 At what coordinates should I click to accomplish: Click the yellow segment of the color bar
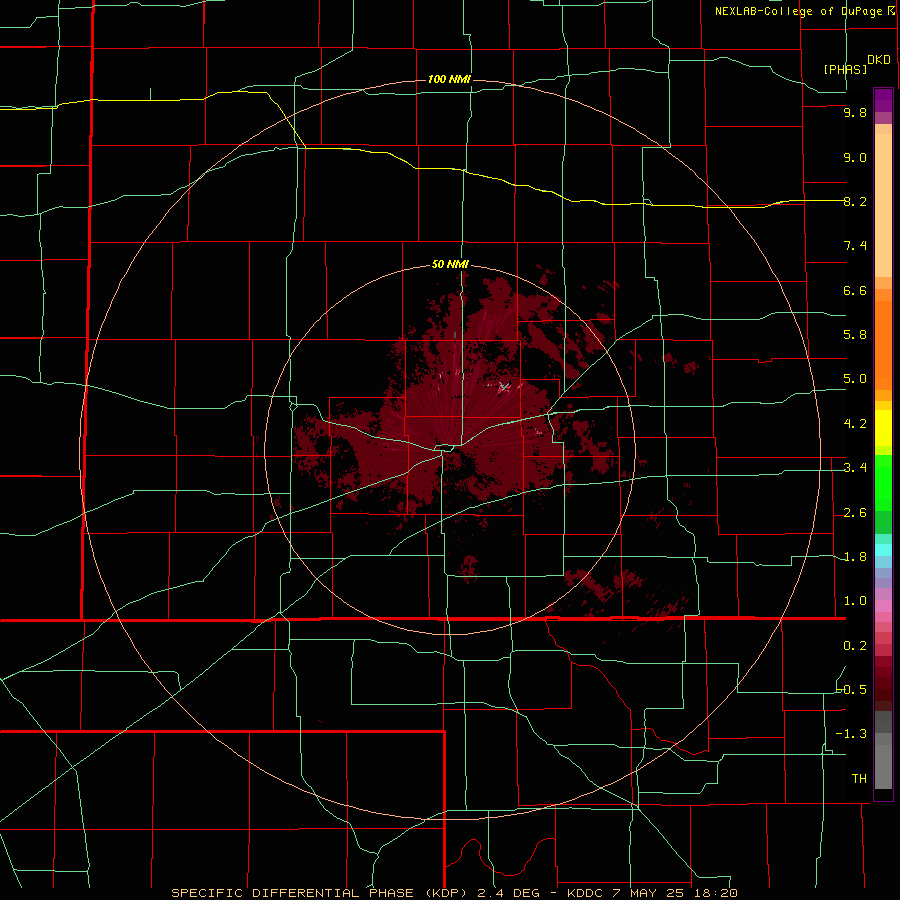pyautogui.click(x=883, y=428)
